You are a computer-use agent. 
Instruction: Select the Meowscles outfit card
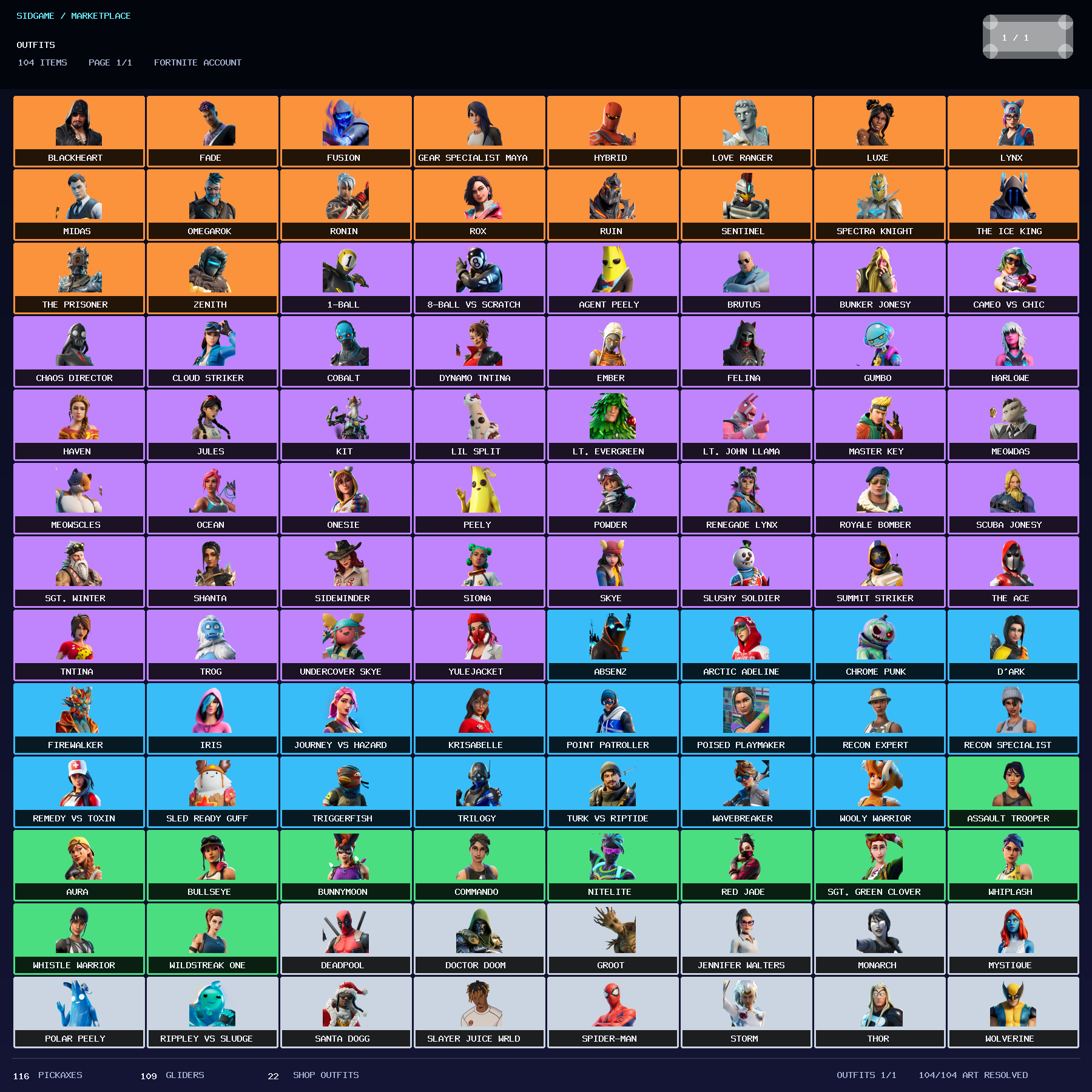(79, 499)
